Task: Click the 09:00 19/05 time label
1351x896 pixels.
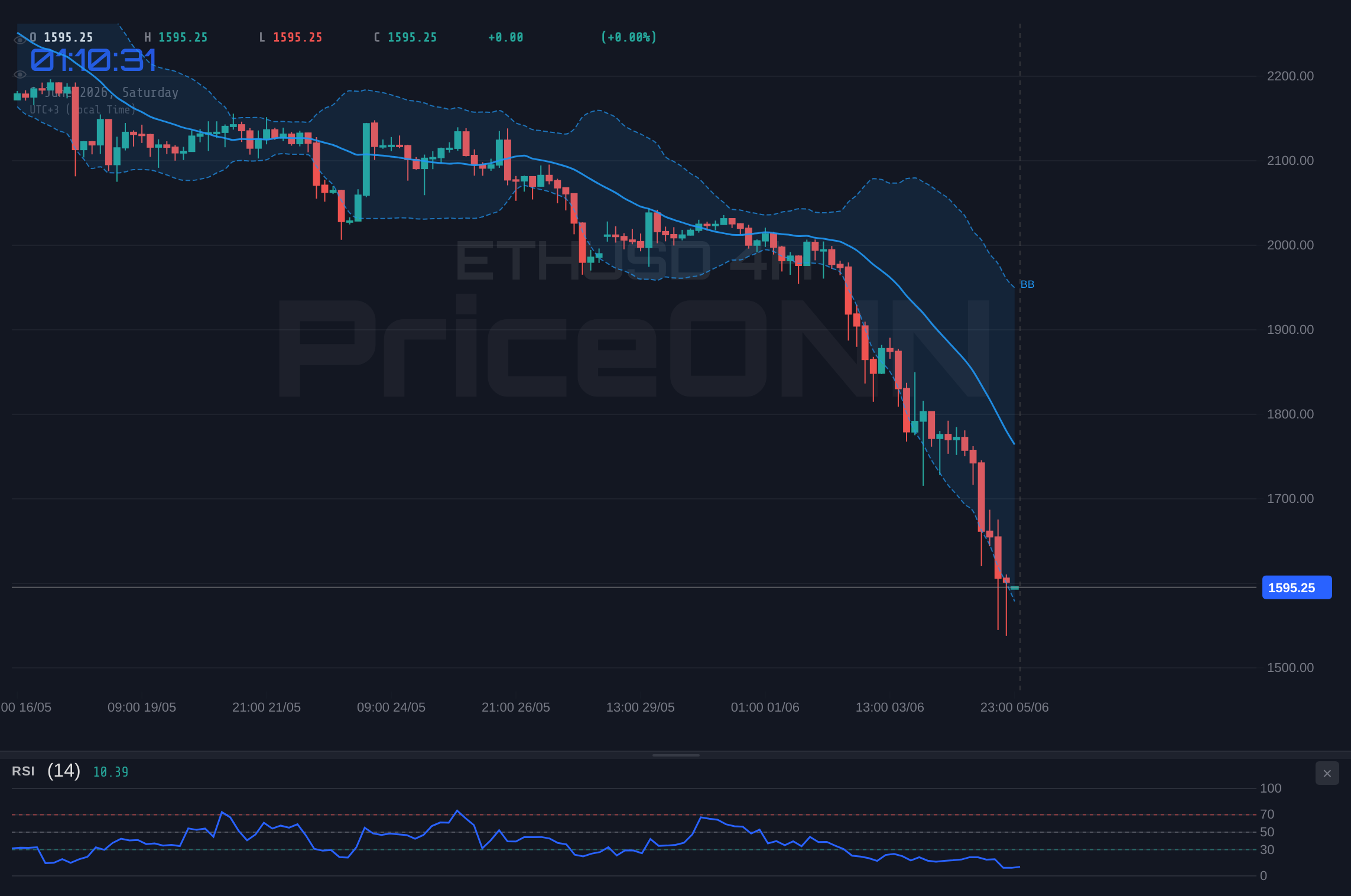Action: pyautogui.click(x=142, y=707)
